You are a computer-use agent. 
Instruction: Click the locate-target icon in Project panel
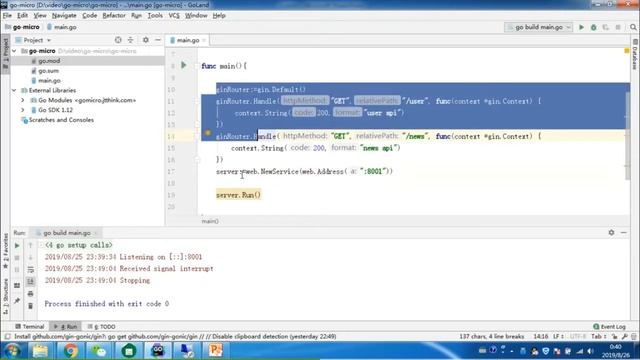coord(118,40)
